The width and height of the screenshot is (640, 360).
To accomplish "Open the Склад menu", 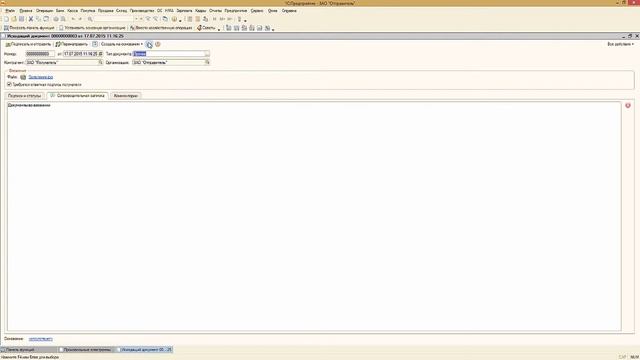I will coord(121,11).
